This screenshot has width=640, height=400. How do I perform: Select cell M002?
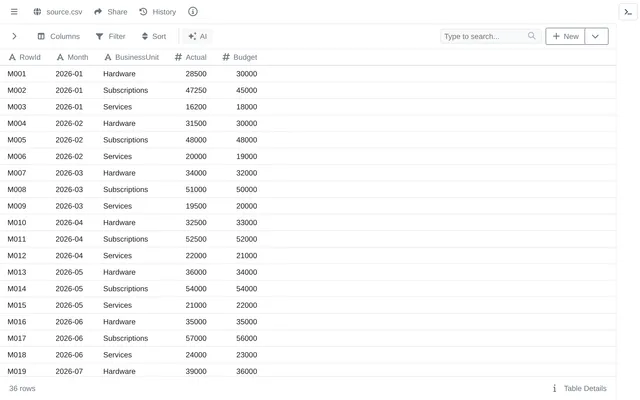tap(17, 90)
